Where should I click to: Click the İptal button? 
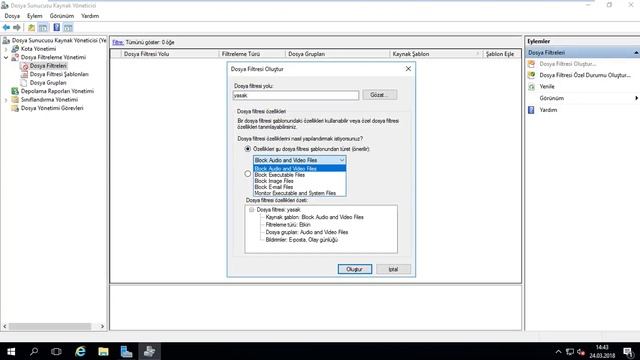point(393,269)
